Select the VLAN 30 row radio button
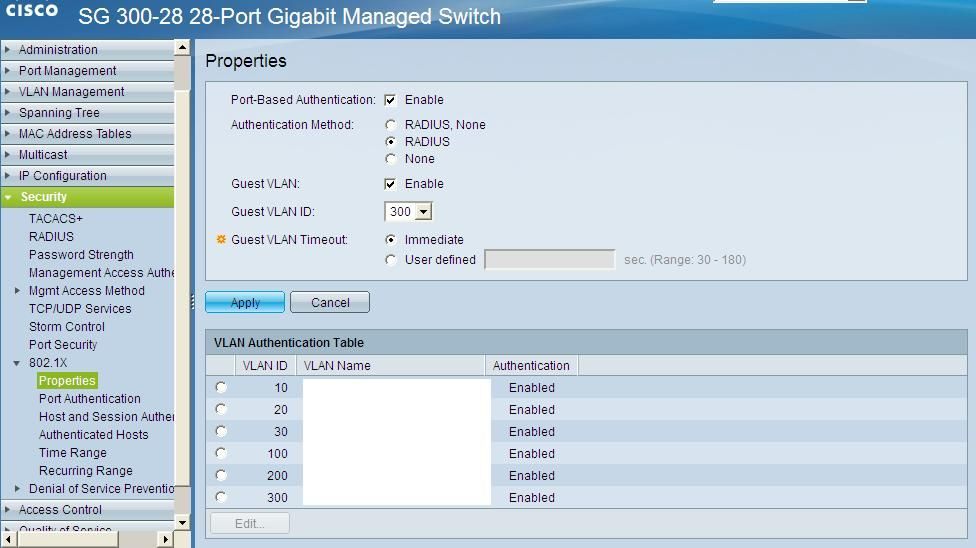This screenshot has width=976, height=548. point(221,431)
